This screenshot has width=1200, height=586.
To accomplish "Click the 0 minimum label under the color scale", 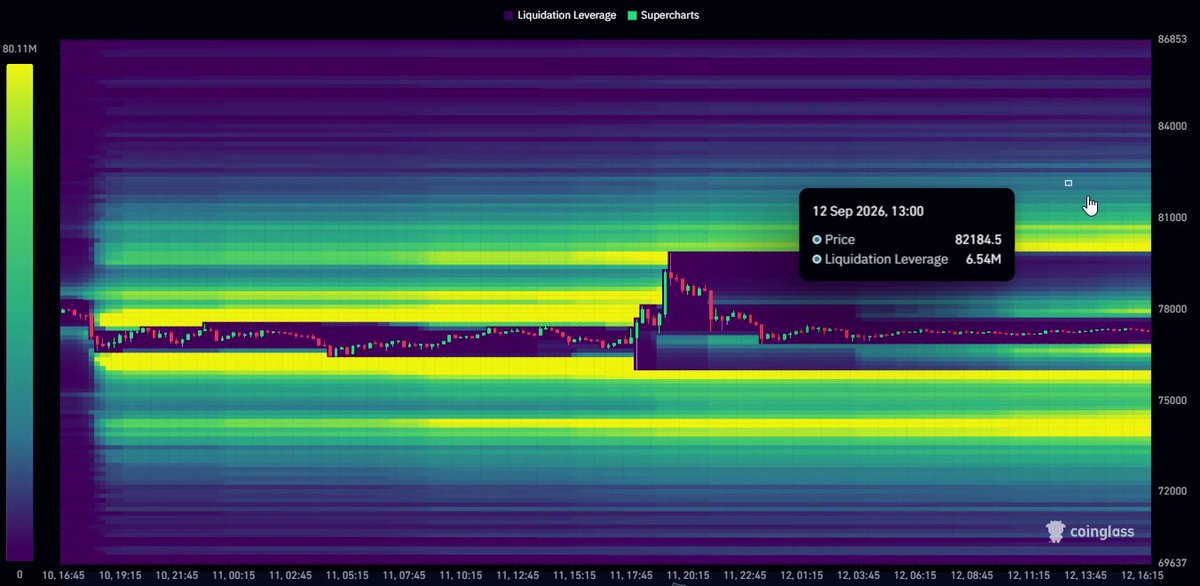I will click(20, 575).
